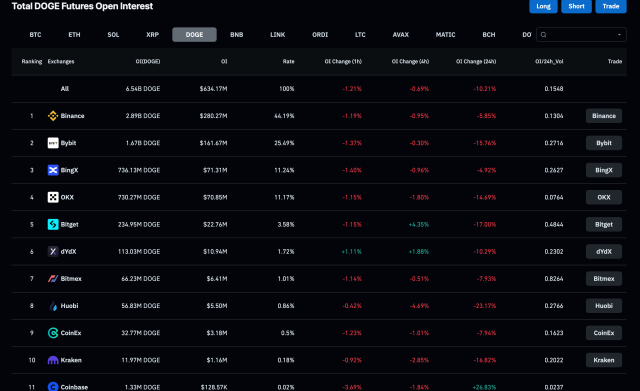Click the Bitget logo icon
Screen dimensions: 640x391
(x=53, y=224)
